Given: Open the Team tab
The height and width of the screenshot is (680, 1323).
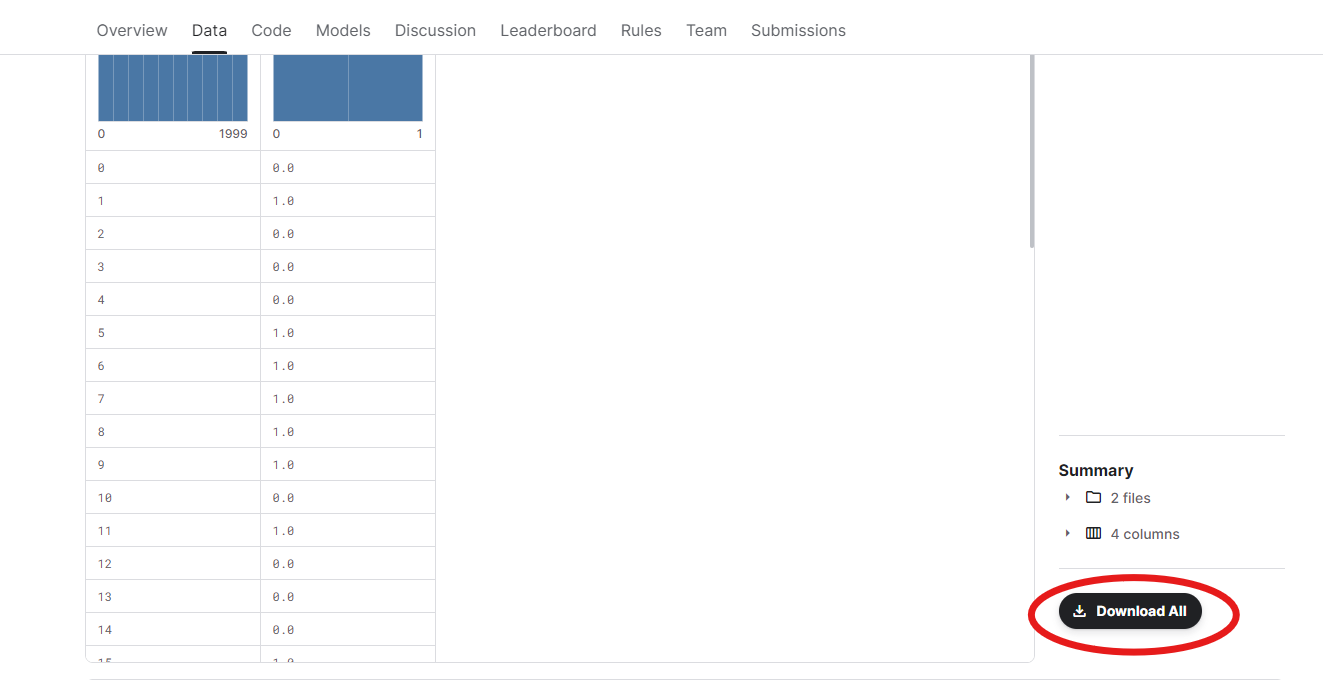Looking at the screenshot, I should [x=706, y=30].
